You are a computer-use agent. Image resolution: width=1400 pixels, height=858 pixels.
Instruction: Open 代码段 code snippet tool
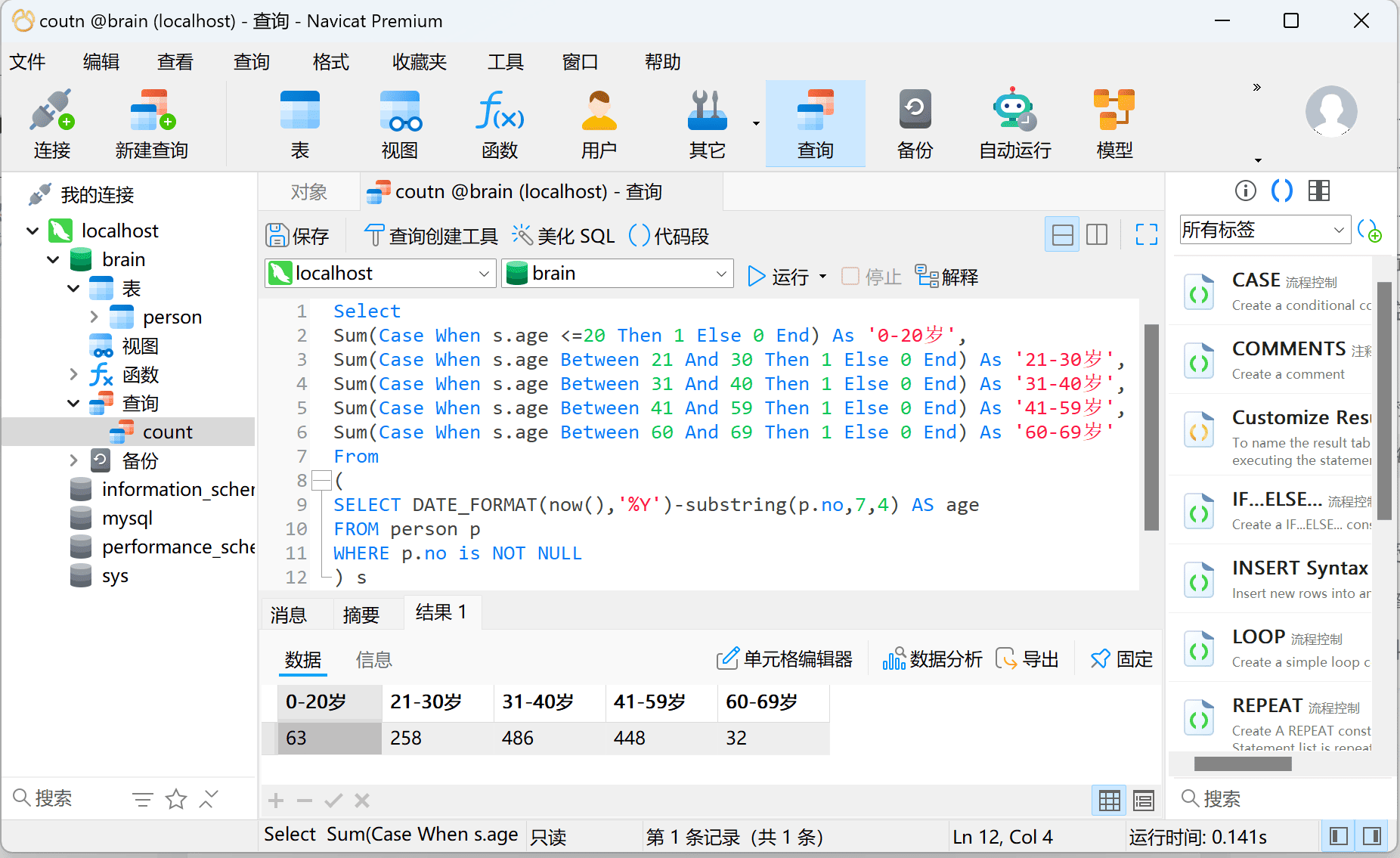[x=669, y=236]
